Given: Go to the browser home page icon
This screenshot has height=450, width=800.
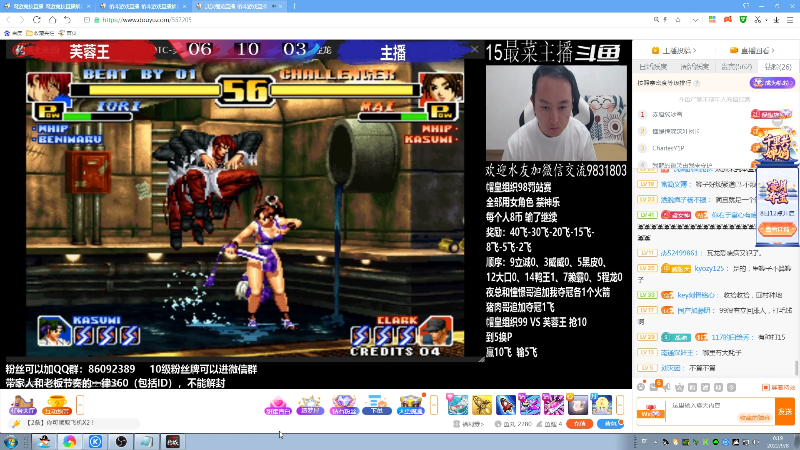Looking at the screenshot, I should coord(52,19).
